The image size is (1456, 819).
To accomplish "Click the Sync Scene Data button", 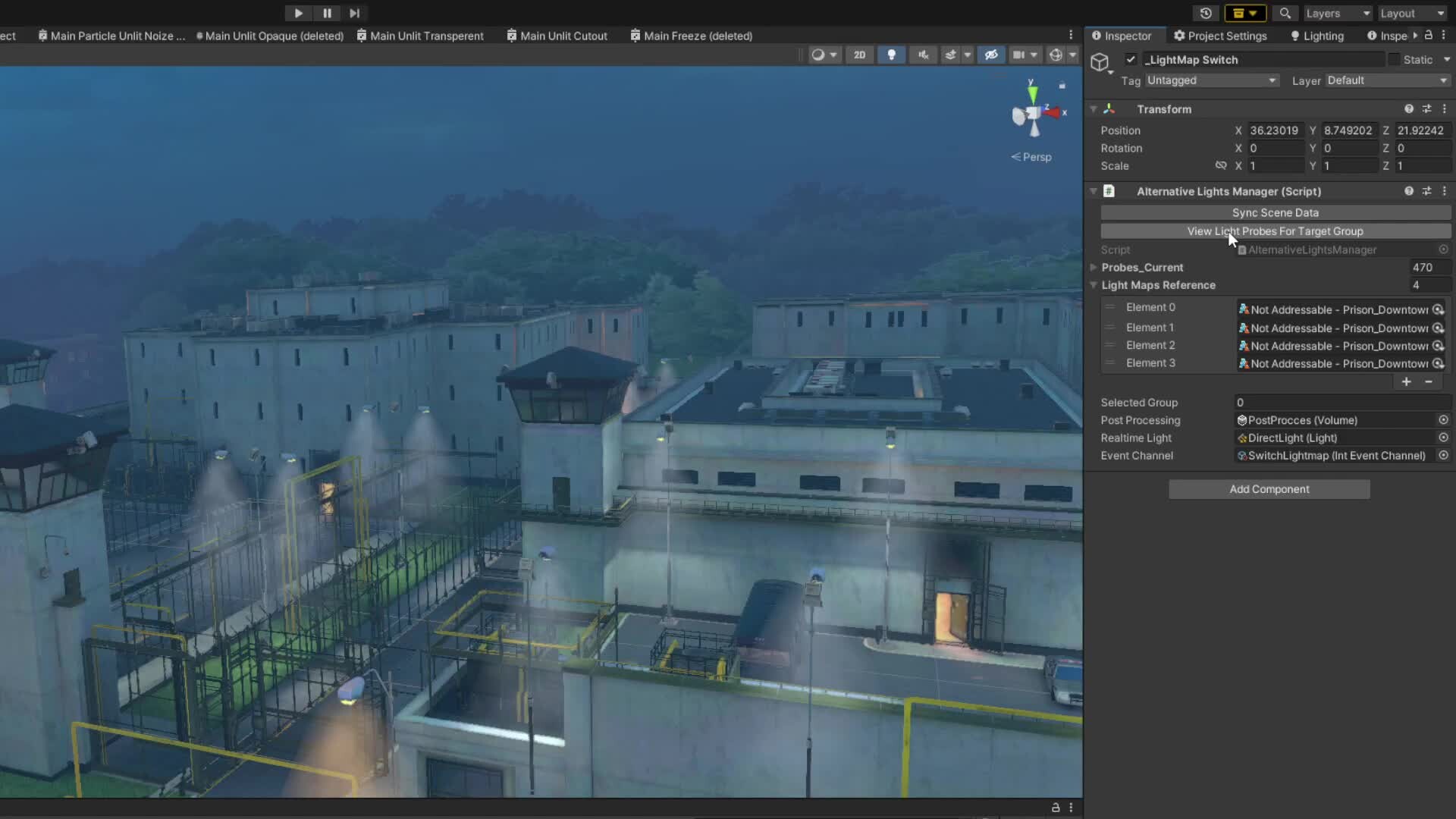I will coord(1275,212).
